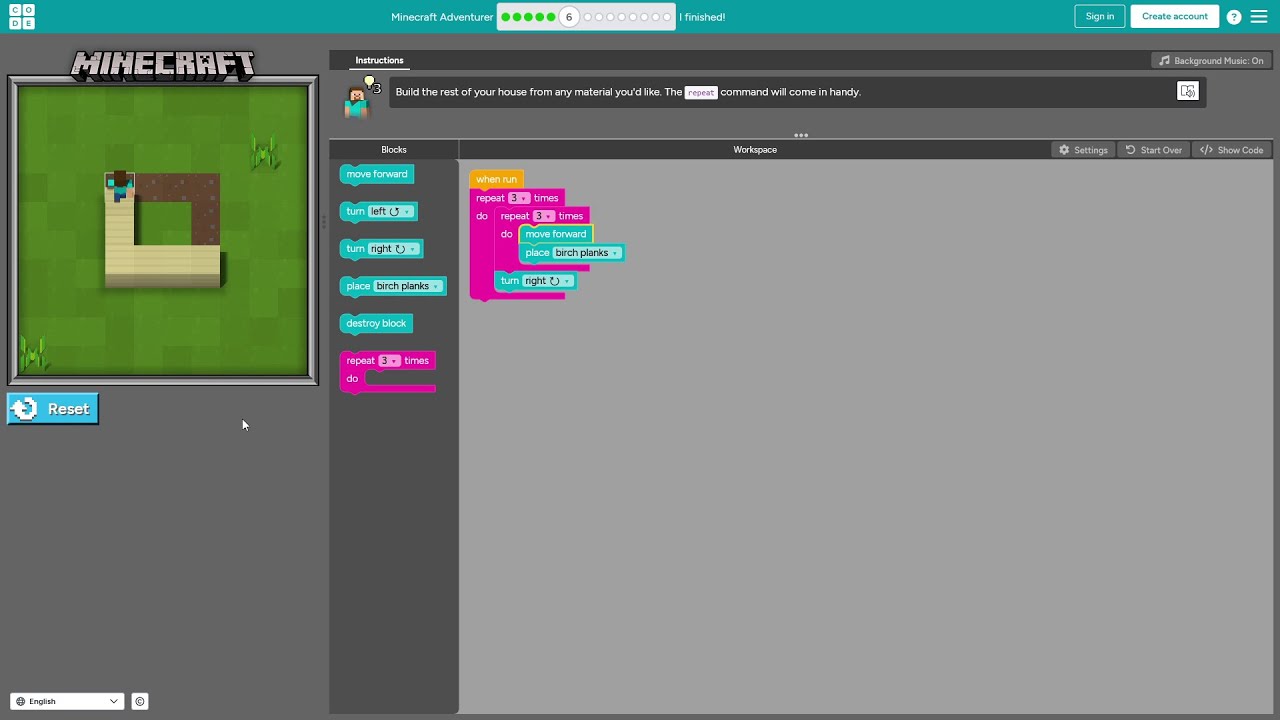Click the "repeat" code chip in the instructions

pyautogui.click(x=701, y=92)
